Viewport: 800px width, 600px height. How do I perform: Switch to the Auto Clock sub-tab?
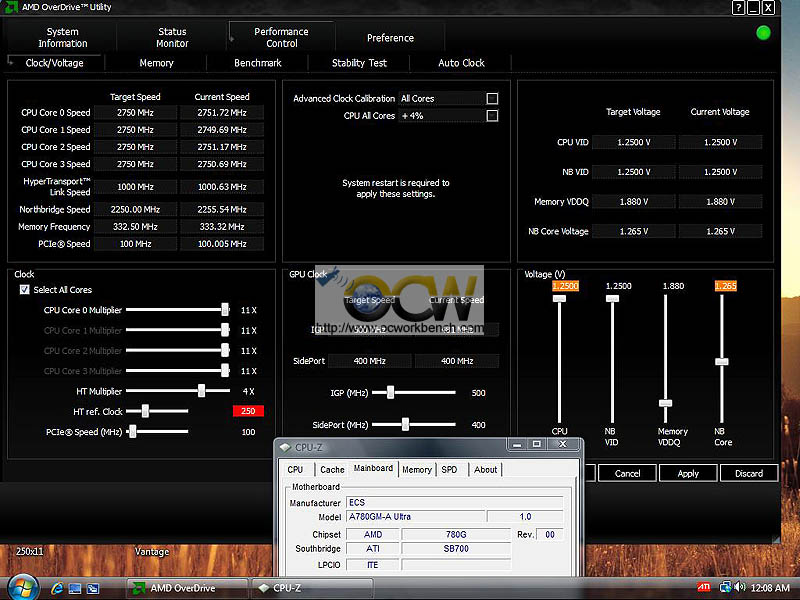click(x=461, y=63)
